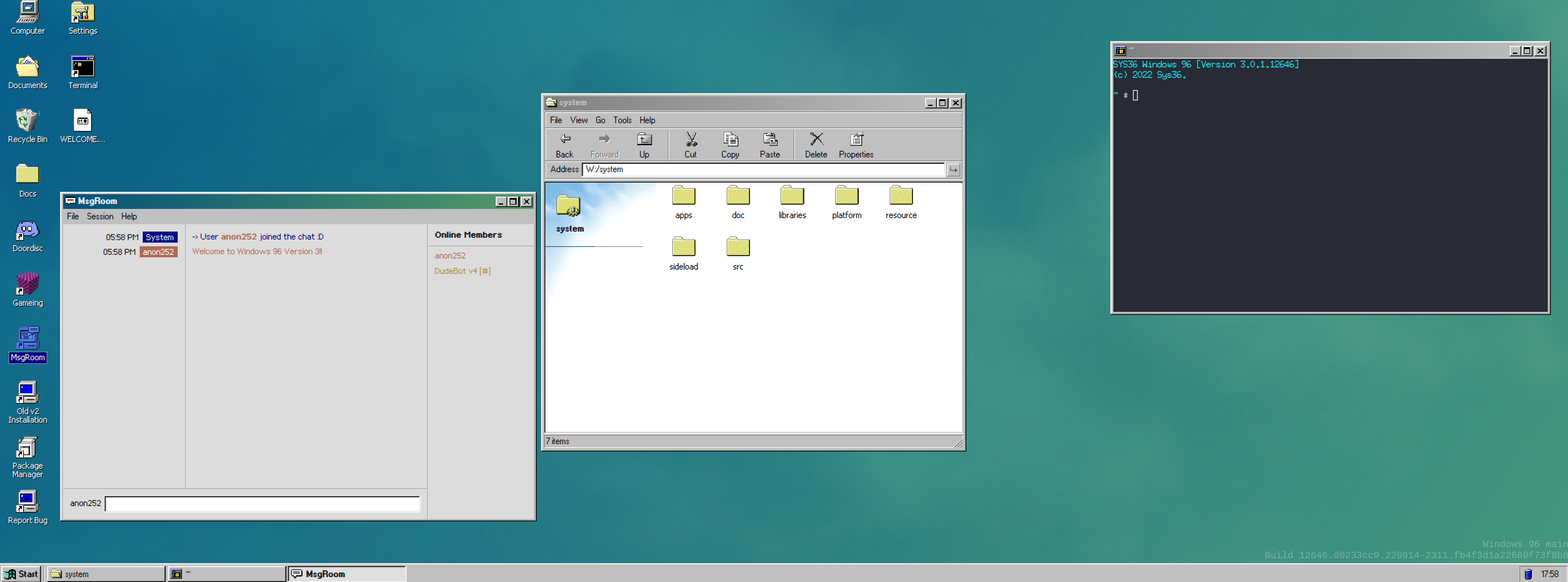The image size is (1568, 582).
Task: Click Back in the system explorer toolbar
Action: [564, 145]
